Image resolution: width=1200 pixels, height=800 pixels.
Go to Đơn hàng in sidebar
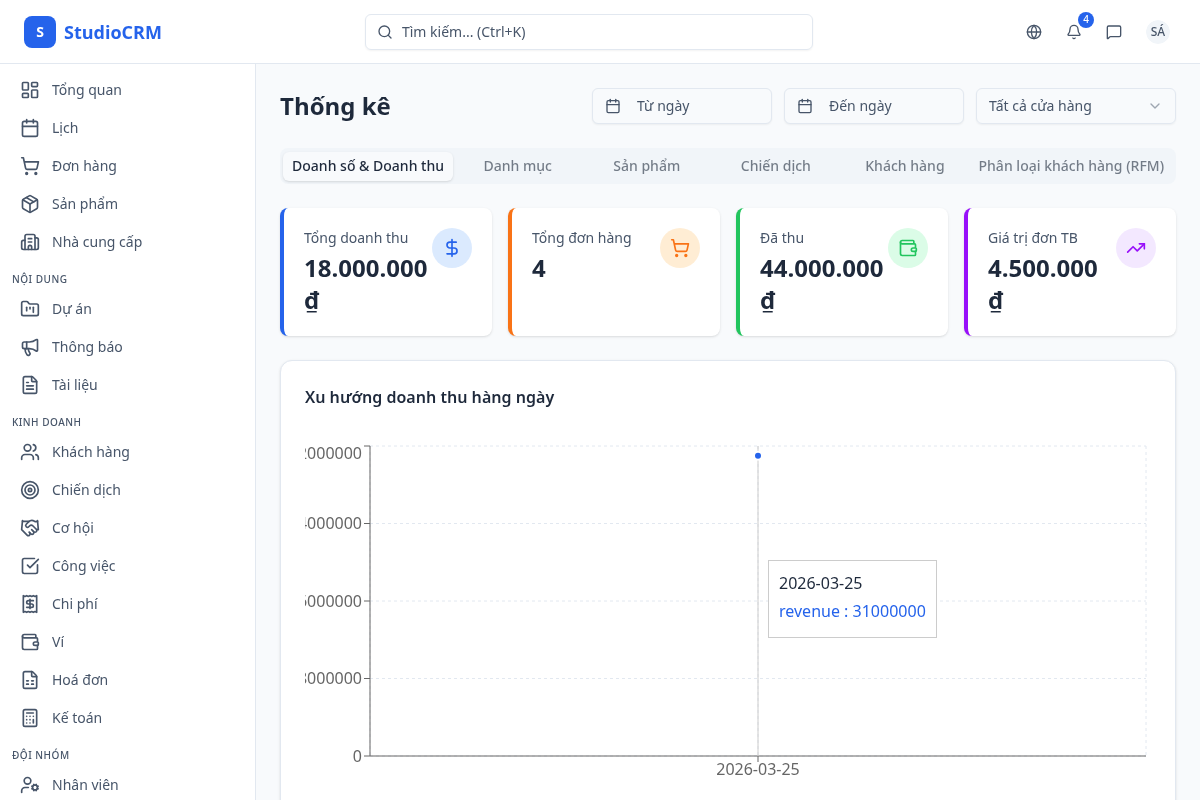(x=84, y=166)
